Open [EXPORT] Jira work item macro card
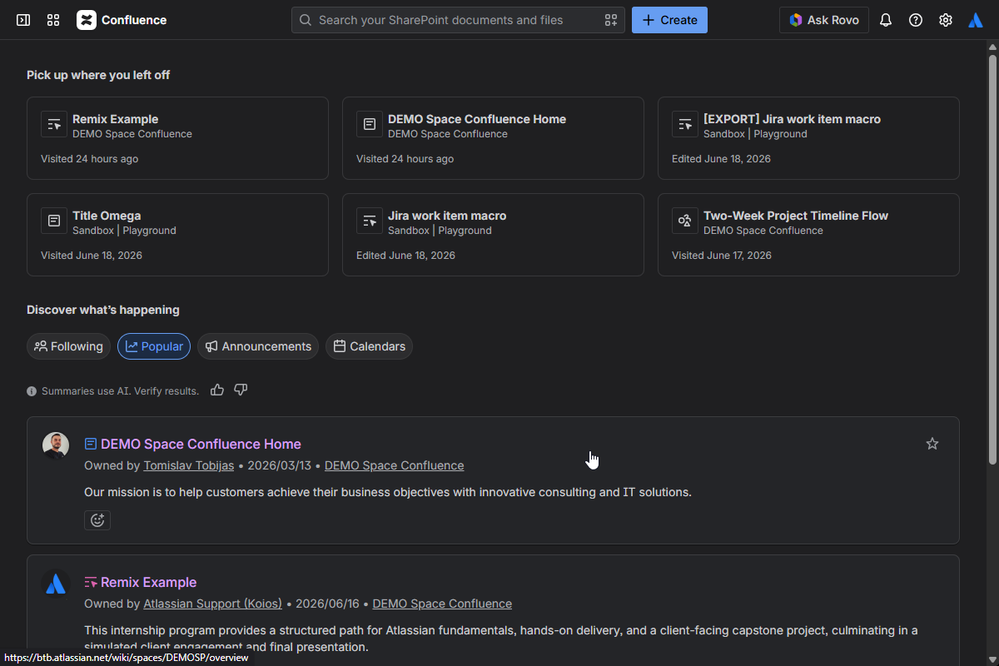 [809, 138]
